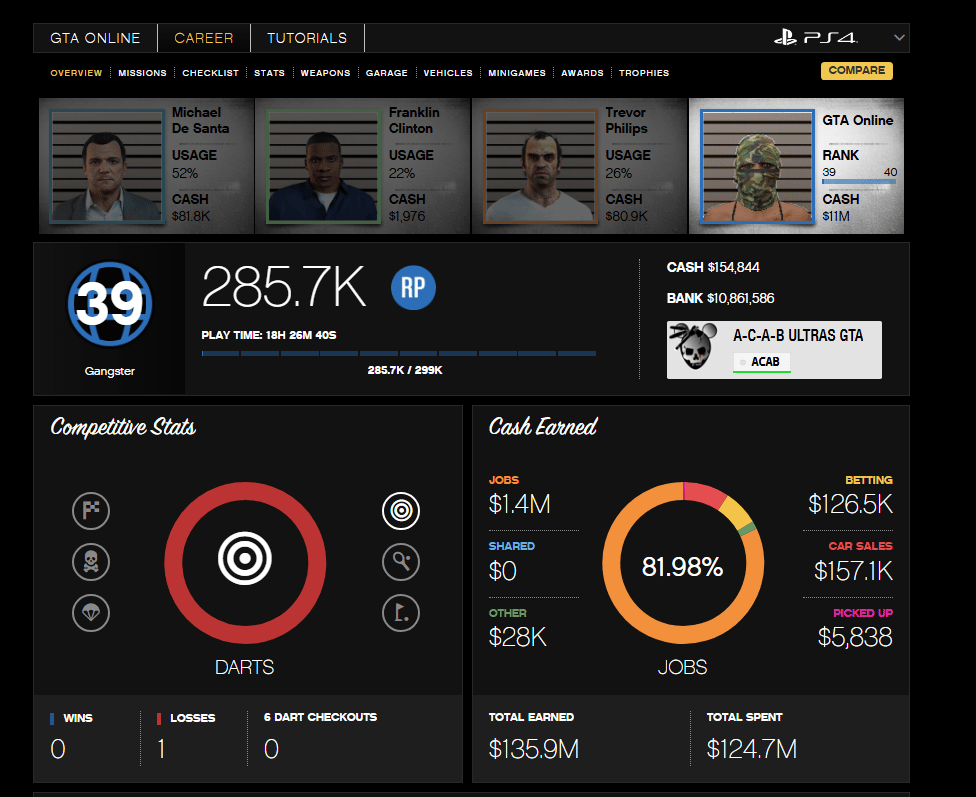The width and height of the screenshot is (976, 797).
Task: Click the 6 DART CHECKOUTS stat
Action: 320,738
